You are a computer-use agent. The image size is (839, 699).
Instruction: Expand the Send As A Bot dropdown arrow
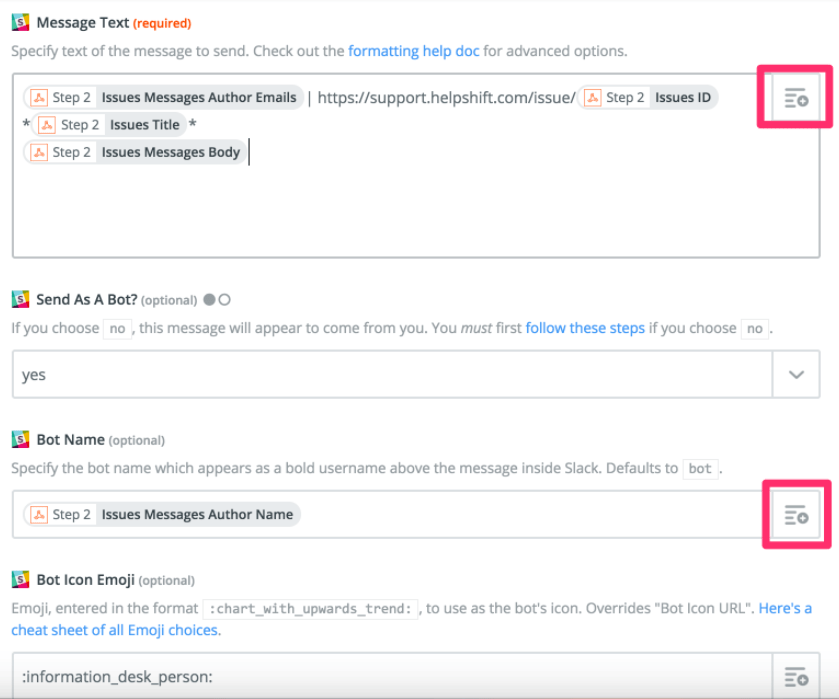click(x=796, y=375)
